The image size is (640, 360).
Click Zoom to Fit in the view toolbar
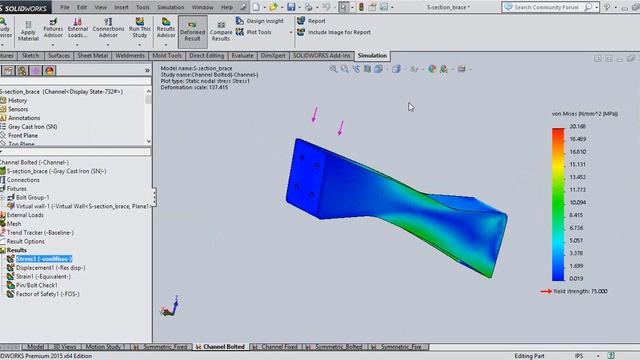[333, 69]
